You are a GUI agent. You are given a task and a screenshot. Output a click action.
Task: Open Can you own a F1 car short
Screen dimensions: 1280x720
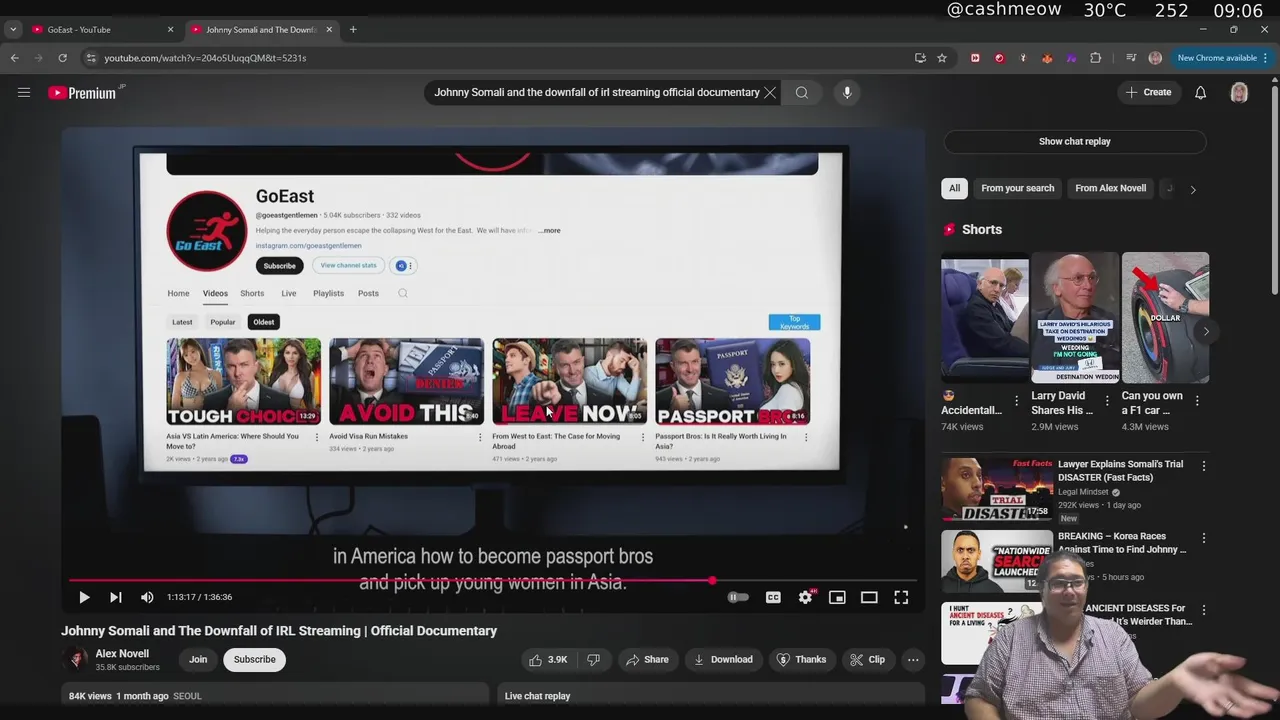tap(1165, 318)
